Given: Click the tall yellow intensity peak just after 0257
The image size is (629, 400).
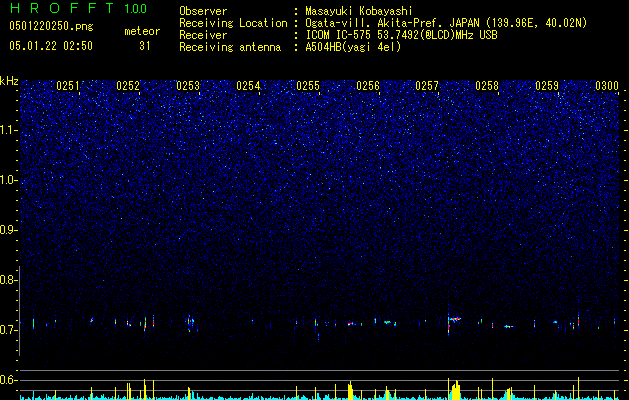Looking at the screenshot, I should [x=455, y=390].
